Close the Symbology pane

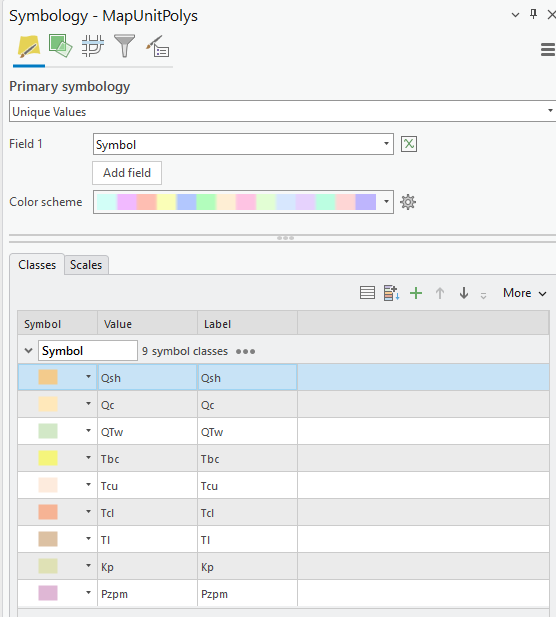551,15
